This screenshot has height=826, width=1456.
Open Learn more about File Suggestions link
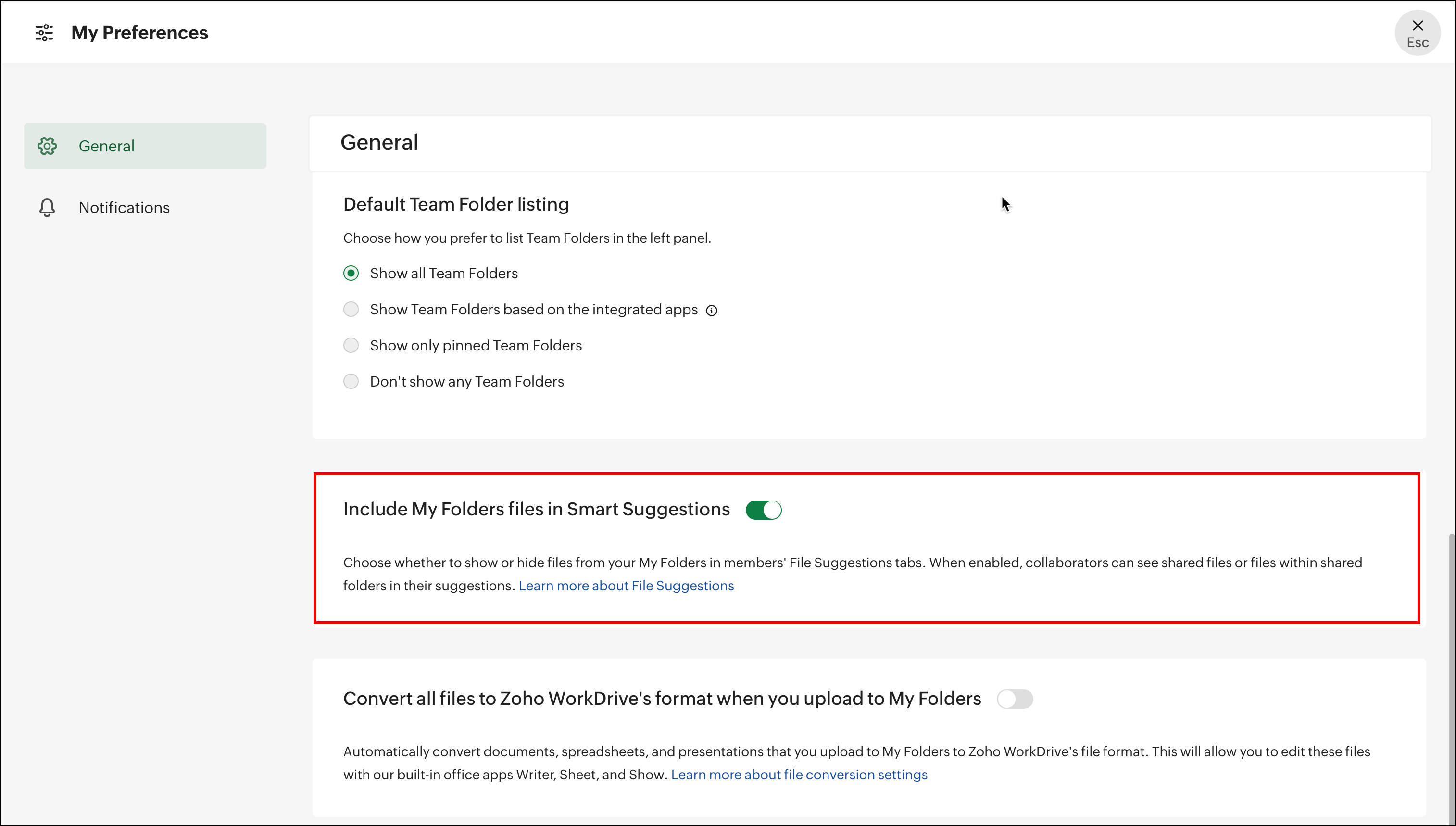pyautogui.click(x=626, y=586)
